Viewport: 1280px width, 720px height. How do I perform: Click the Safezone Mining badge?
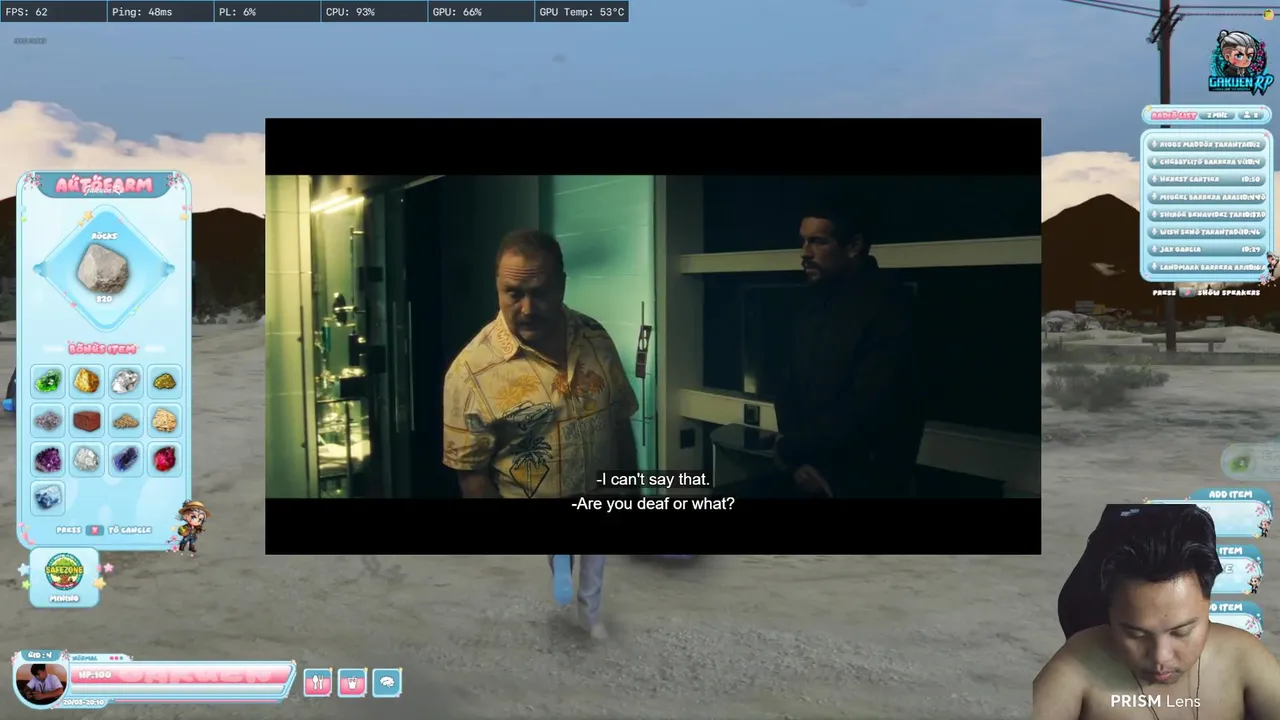coord(65,577)
